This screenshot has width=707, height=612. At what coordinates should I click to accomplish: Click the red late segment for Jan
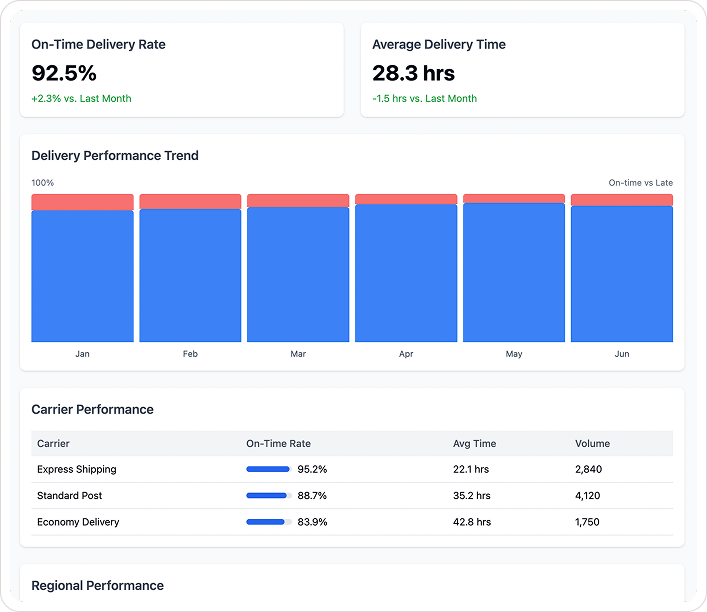[x=83, y=202]
